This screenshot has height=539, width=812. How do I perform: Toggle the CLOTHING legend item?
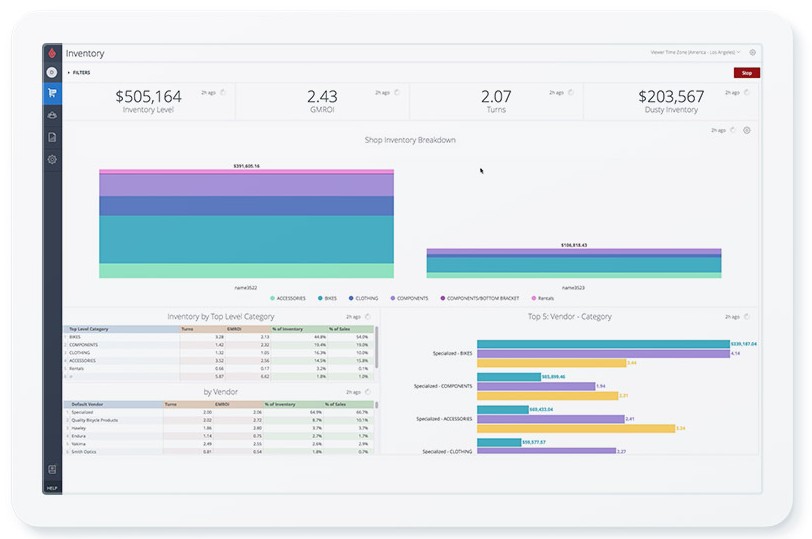coord(364,299)
